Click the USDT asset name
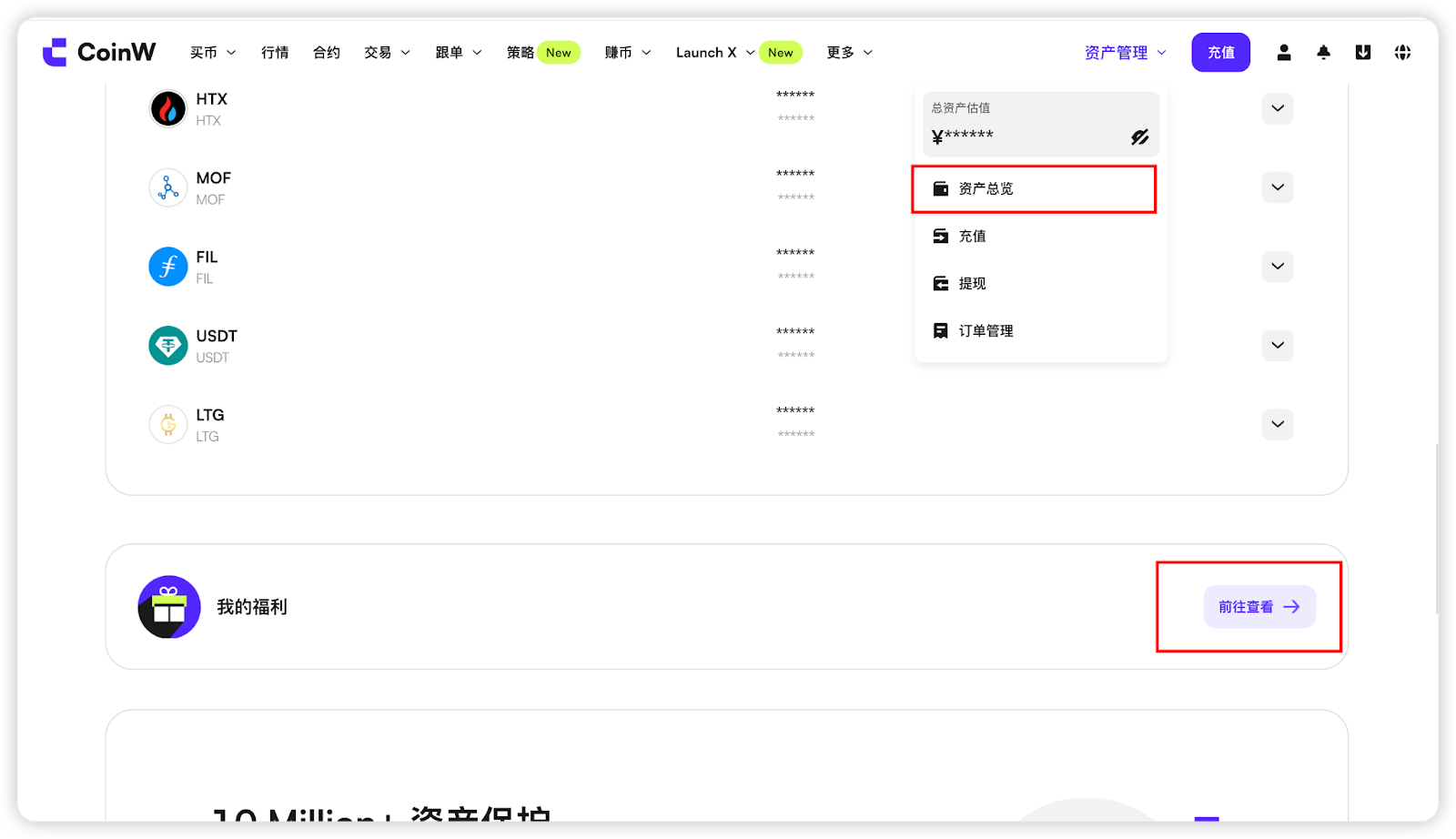 [217, 337]
